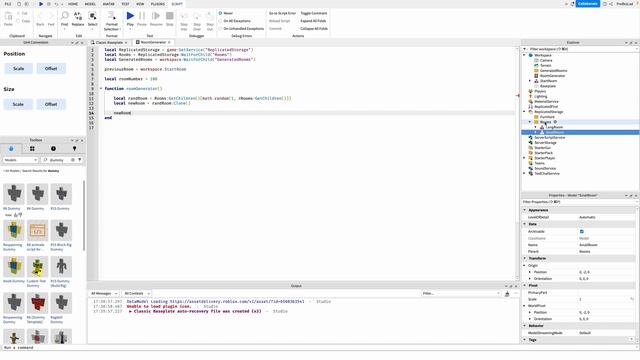Switch to the Classic Baseplate document tab
Image resolution: width=640 pixels, height=360 pixels.
(x=109, y=42)
